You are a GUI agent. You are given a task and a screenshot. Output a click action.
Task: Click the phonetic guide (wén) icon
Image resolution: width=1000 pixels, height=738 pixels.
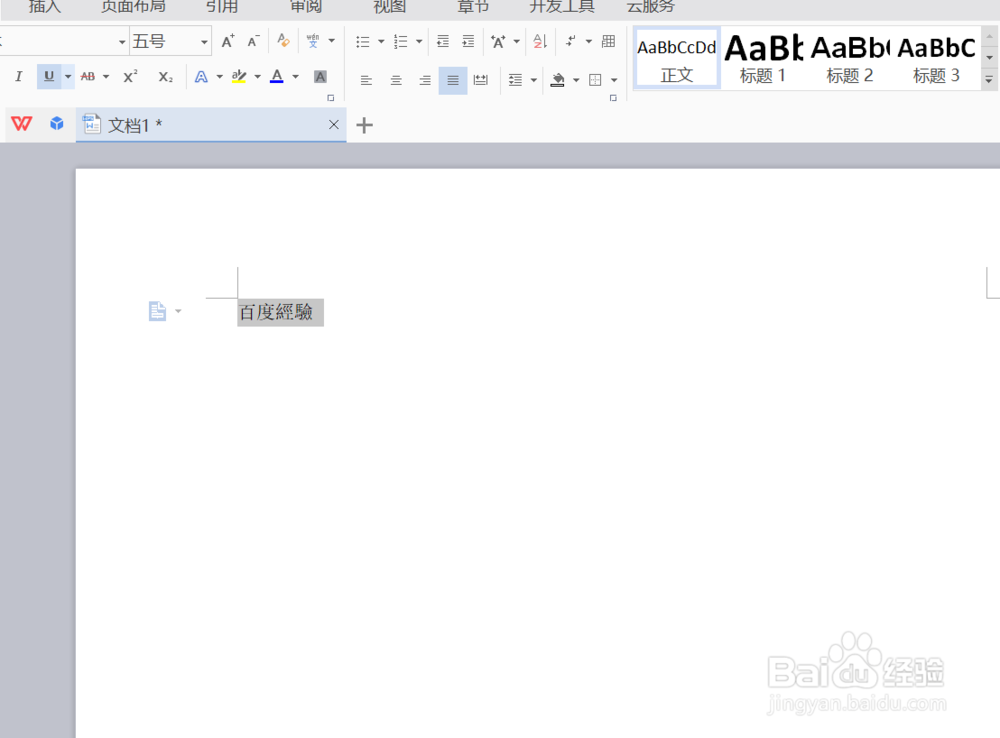point(312,41)
